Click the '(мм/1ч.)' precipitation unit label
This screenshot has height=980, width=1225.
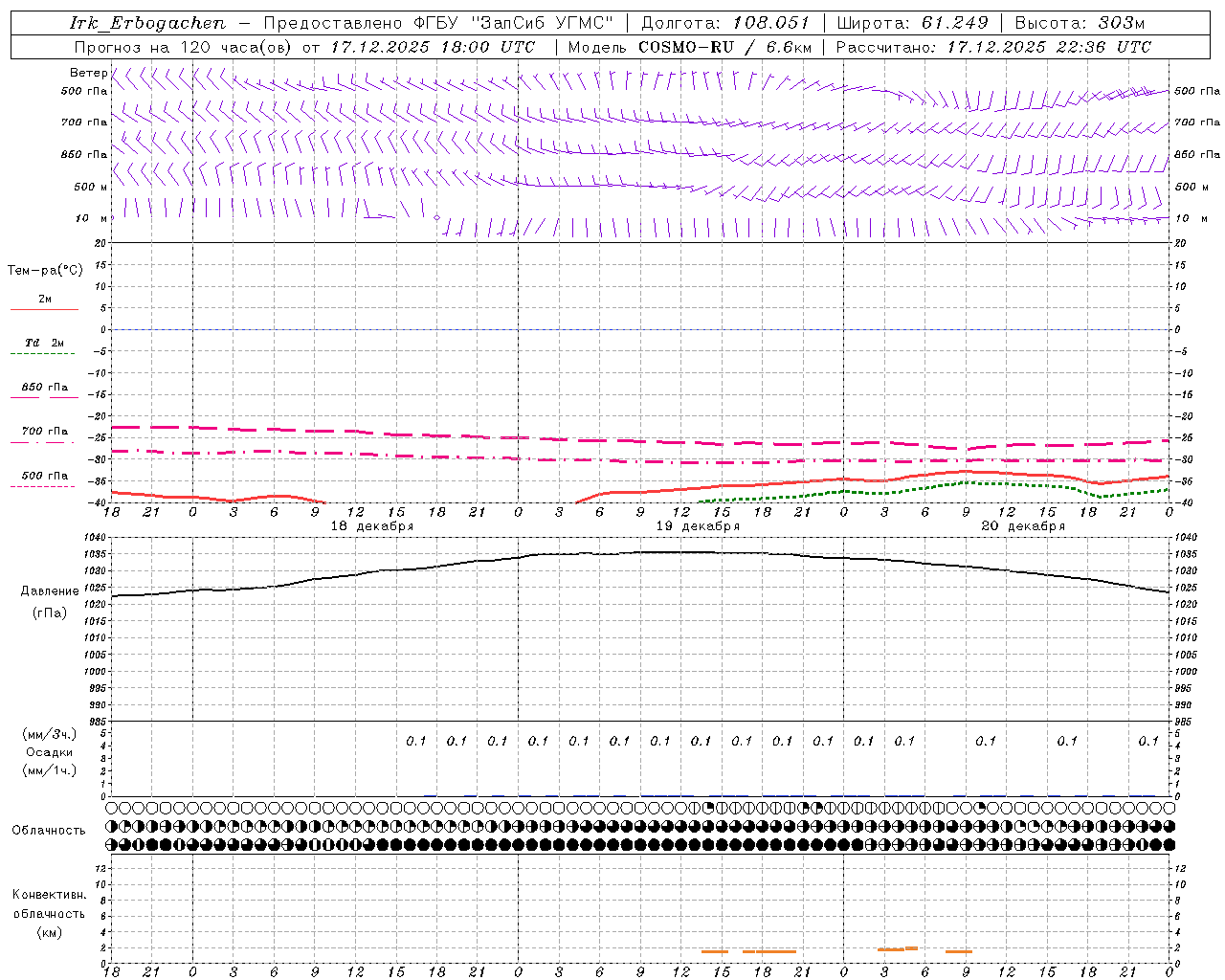point(50,770)
